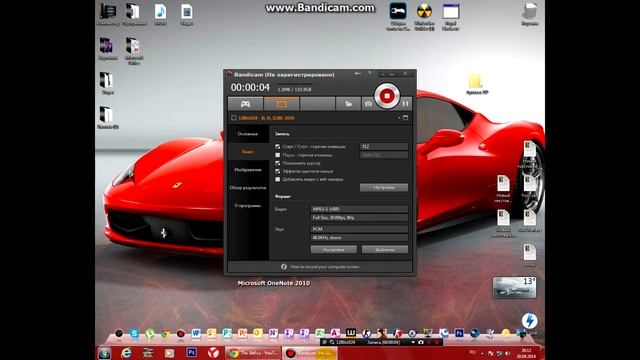Click the Шаблоны button
Screen dimensions: 640x360
(x=385, y=249)
